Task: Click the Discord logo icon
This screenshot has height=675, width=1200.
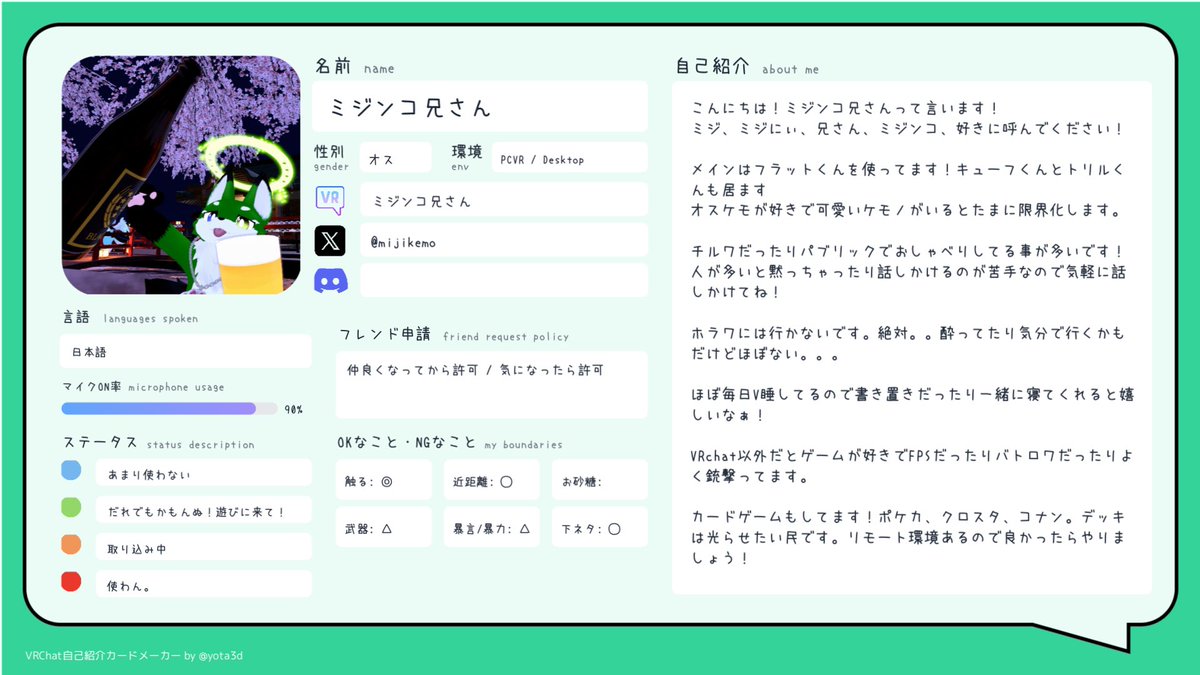Action: [x=330, y=281]
